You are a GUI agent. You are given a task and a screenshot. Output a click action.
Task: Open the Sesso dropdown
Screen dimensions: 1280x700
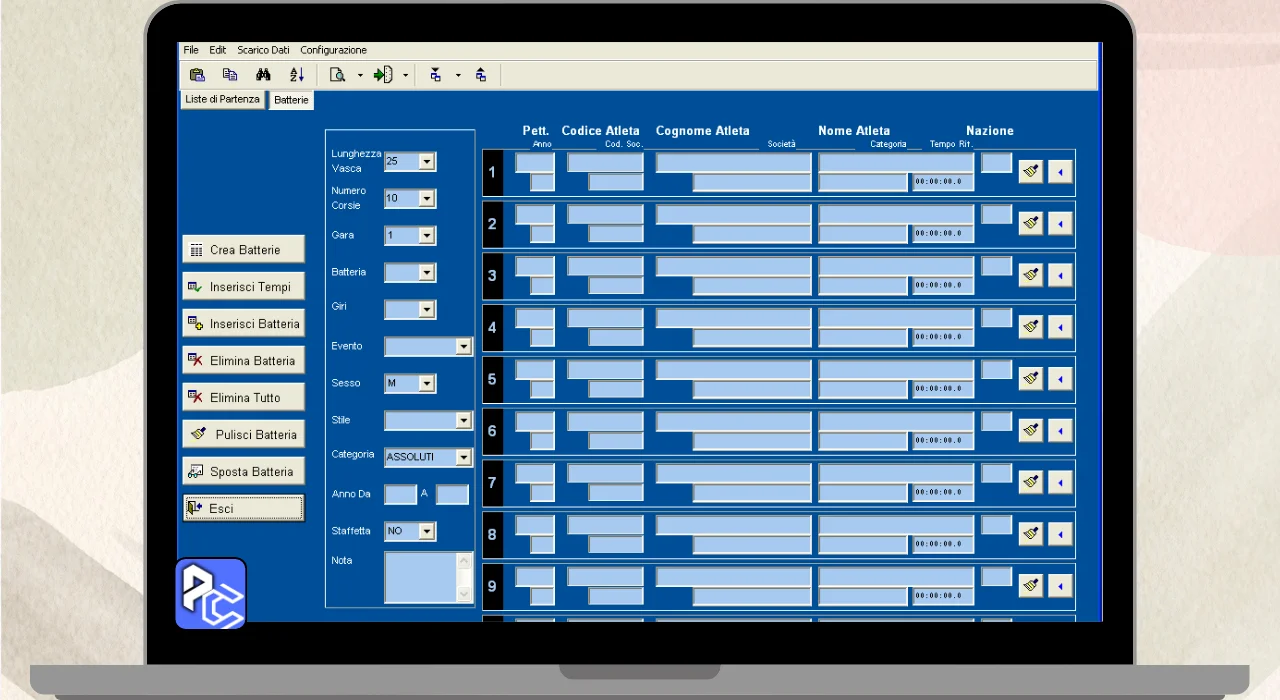[427, 384]
